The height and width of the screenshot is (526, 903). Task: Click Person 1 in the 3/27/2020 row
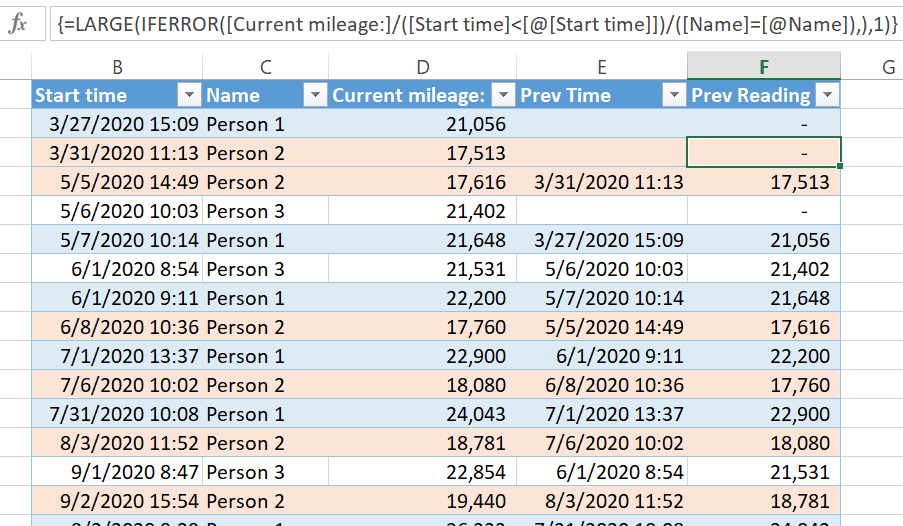tap(265, 124)
